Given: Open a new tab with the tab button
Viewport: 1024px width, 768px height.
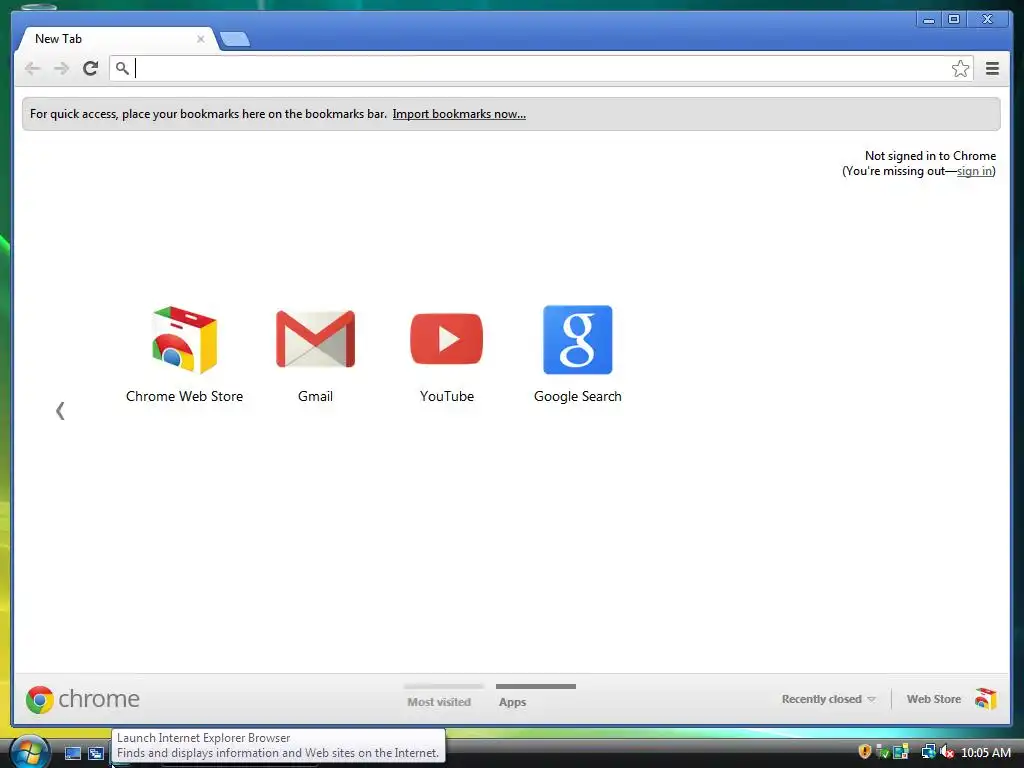Looking at the screenshot, I should (x=235, y=40).
